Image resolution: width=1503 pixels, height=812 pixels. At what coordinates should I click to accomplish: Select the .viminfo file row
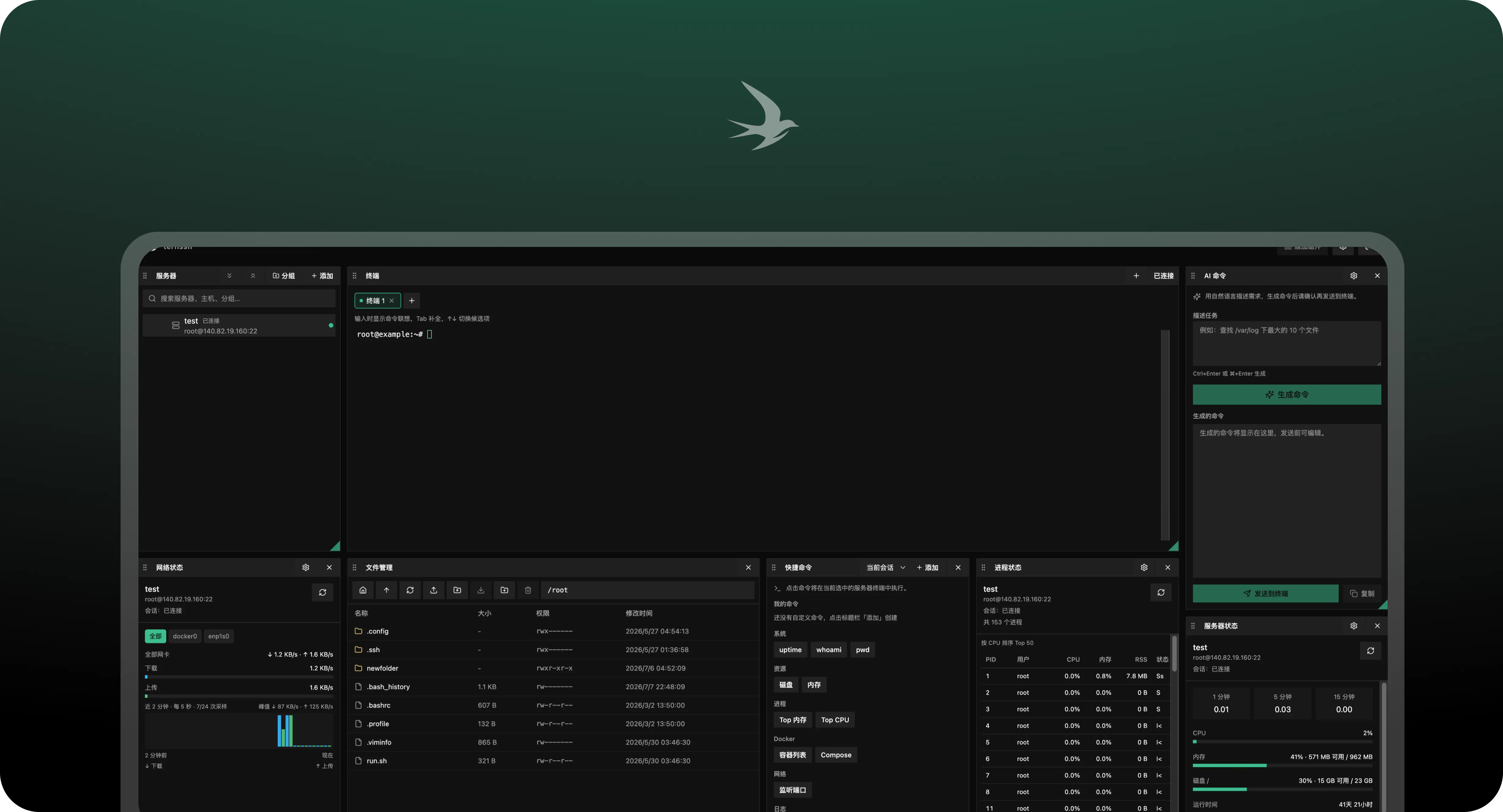[x=553, y=742]
